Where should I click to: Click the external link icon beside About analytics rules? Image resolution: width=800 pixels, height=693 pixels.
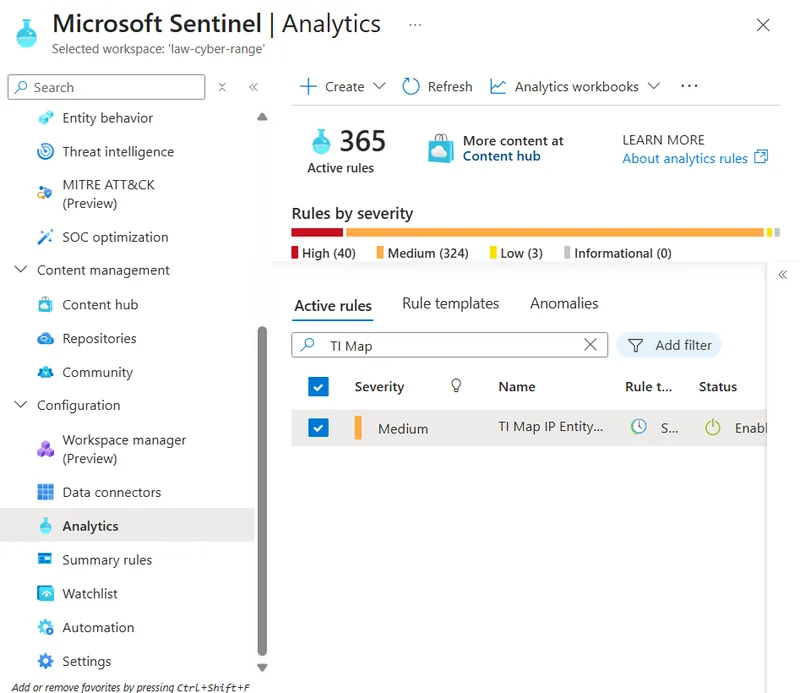(x=761, y=157)
